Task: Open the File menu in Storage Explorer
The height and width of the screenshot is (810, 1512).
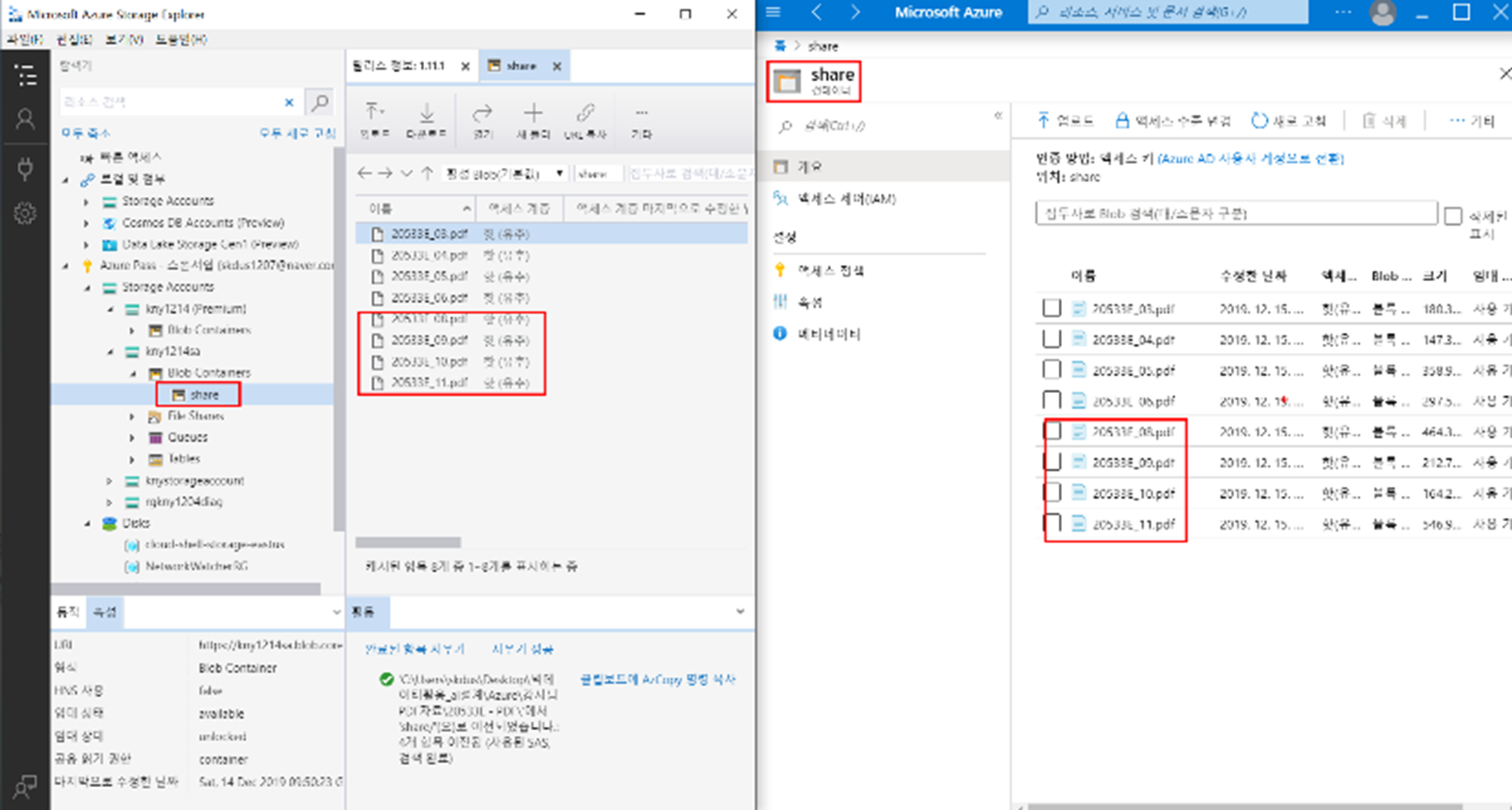Action: pos(25,39)
